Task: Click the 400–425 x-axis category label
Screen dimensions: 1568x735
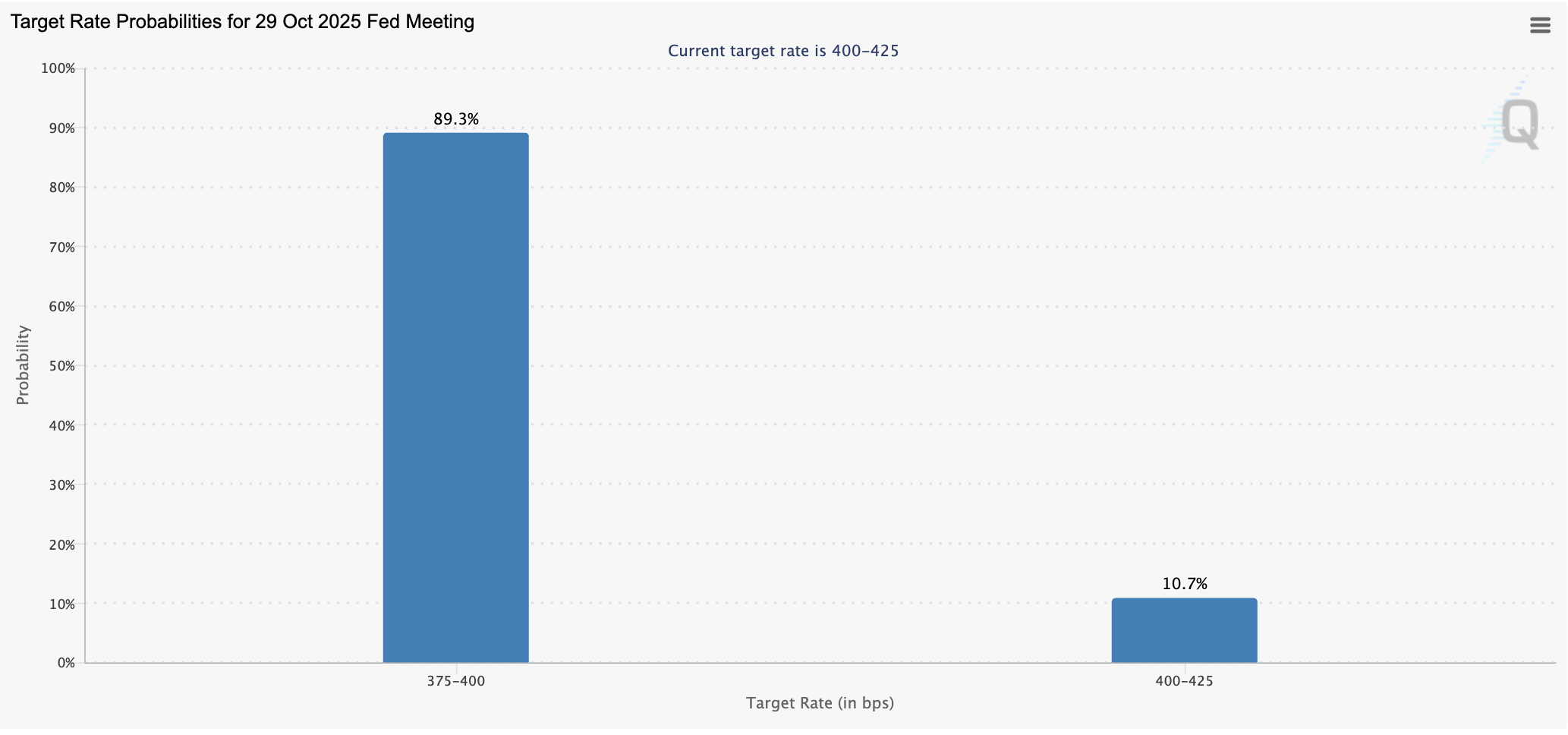Action: click(1184, 681)
